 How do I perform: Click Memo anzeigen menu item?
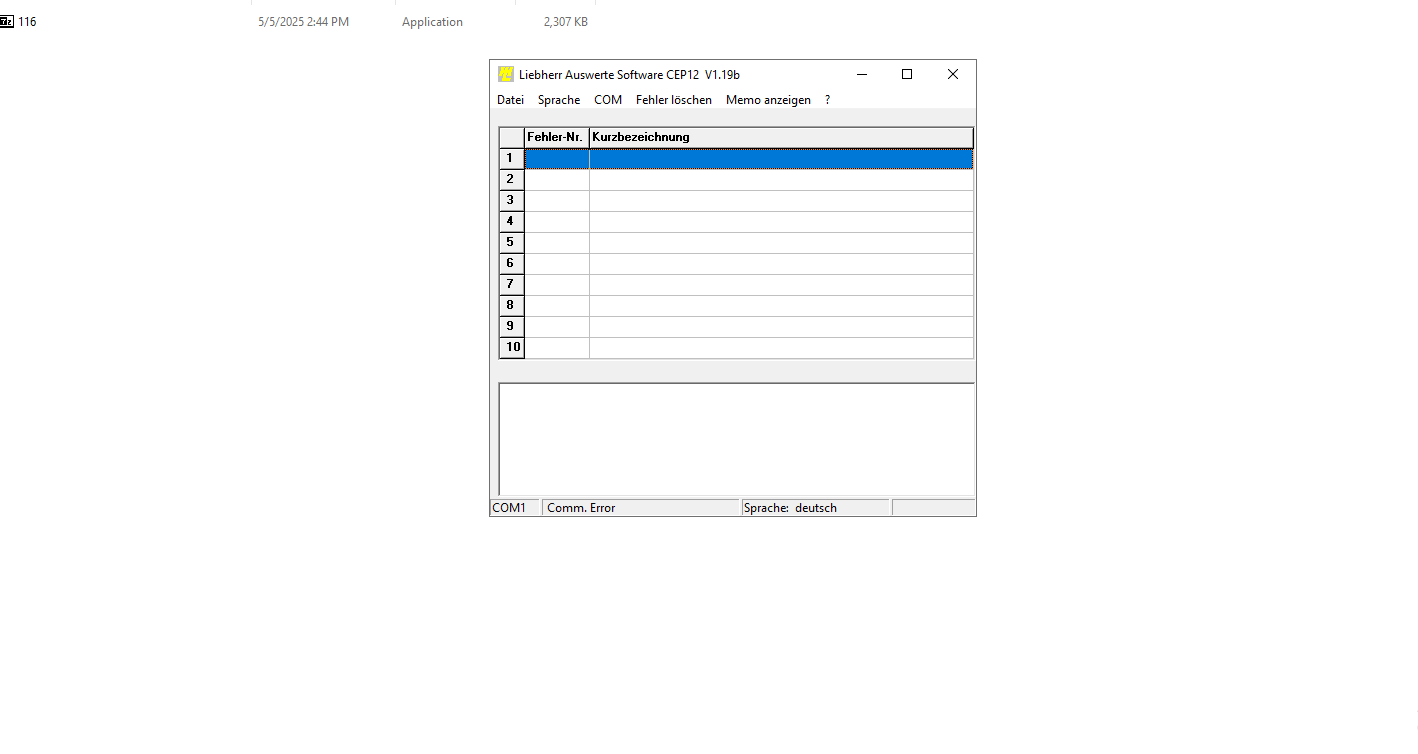768,100
